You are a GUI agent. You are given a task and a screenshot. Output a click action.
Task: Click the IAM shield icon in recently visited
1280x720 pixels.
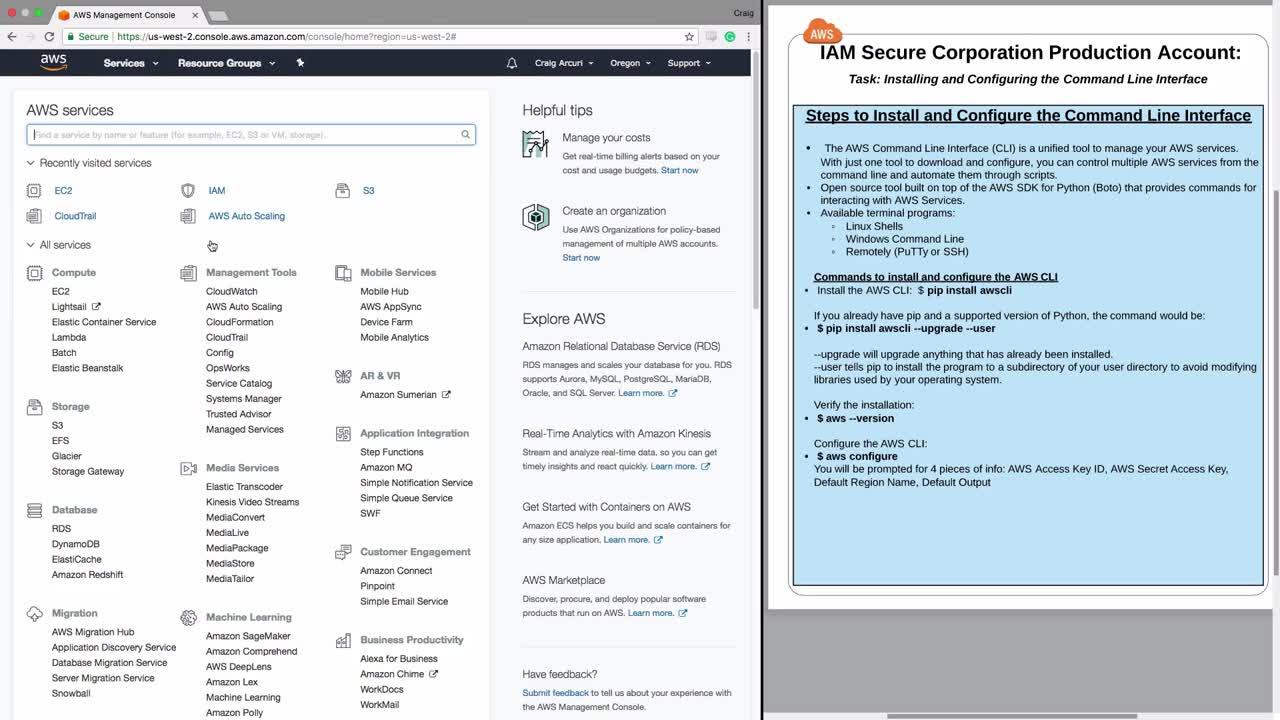(x=188, y=190)
